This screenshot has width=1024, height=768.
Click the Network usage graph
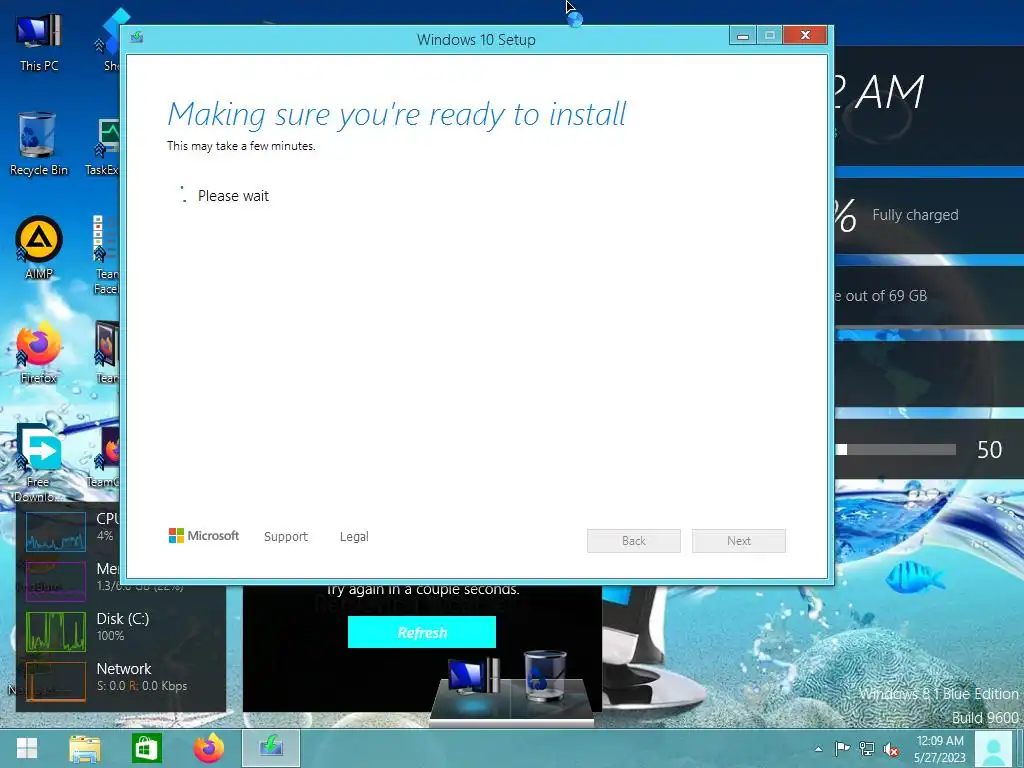point(56,681)
